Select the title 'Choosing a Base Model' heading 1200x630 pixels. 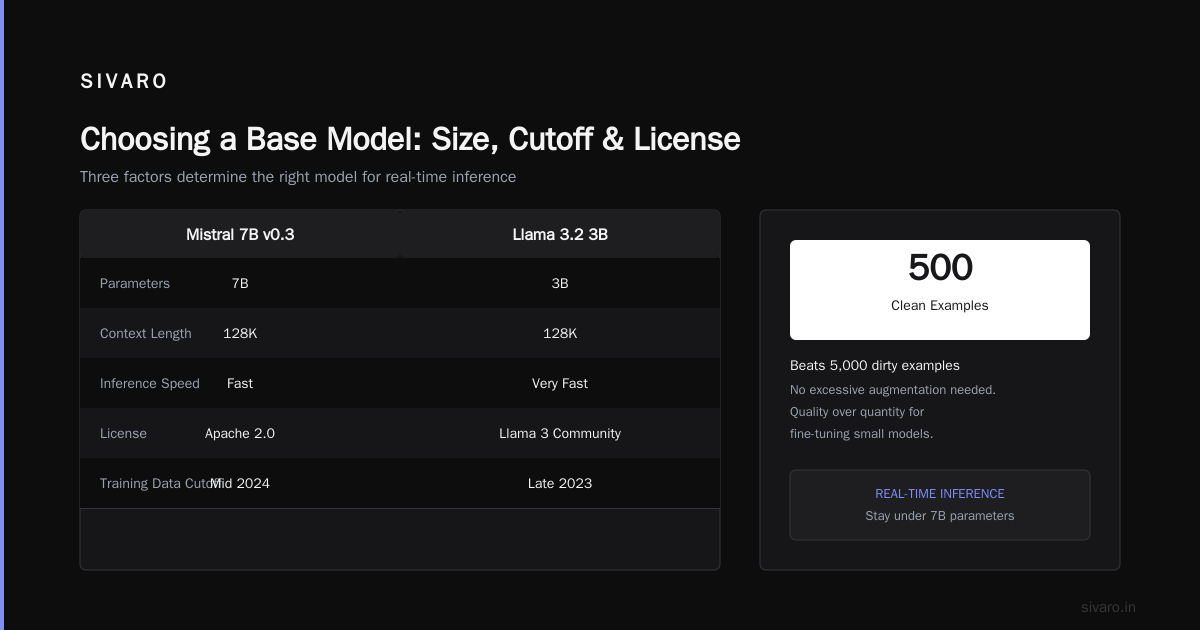410,139
